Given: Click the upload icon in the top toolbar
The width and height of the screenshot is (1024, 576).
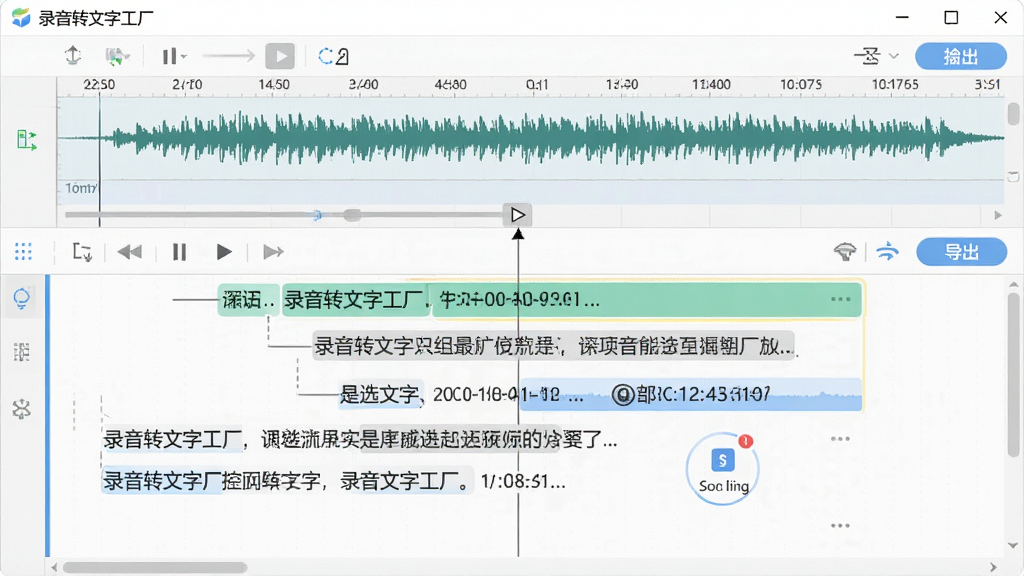Looking at the screenshot, I should 73,56.
